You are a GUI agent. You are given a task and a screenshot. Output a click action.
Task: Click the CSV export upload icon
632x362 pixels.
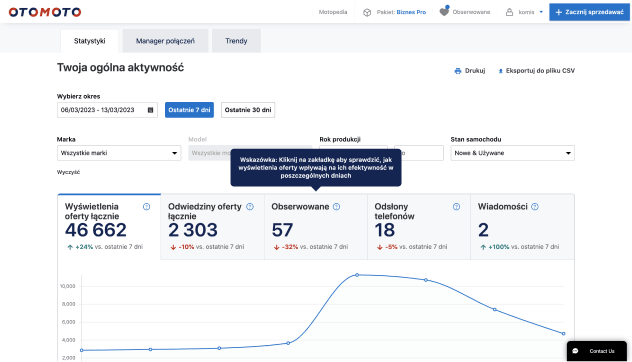tap(501, 71)
